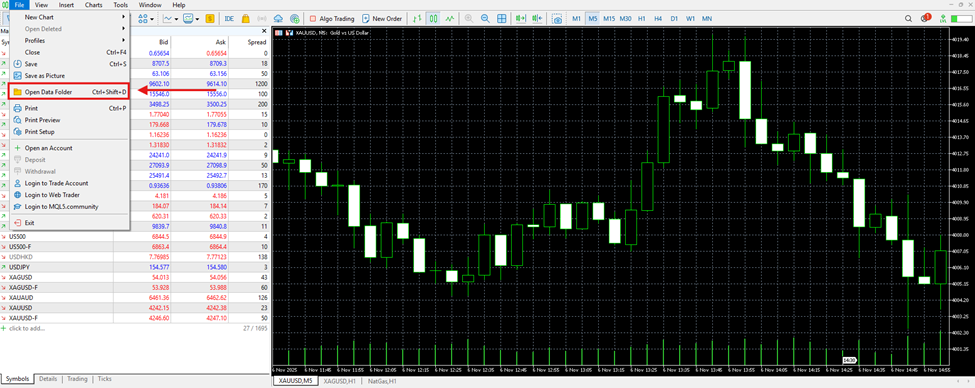The width and height of the screenshot is (975, 388).
Task: Select the M1 timeframe
Action: (x=576, y=19)
